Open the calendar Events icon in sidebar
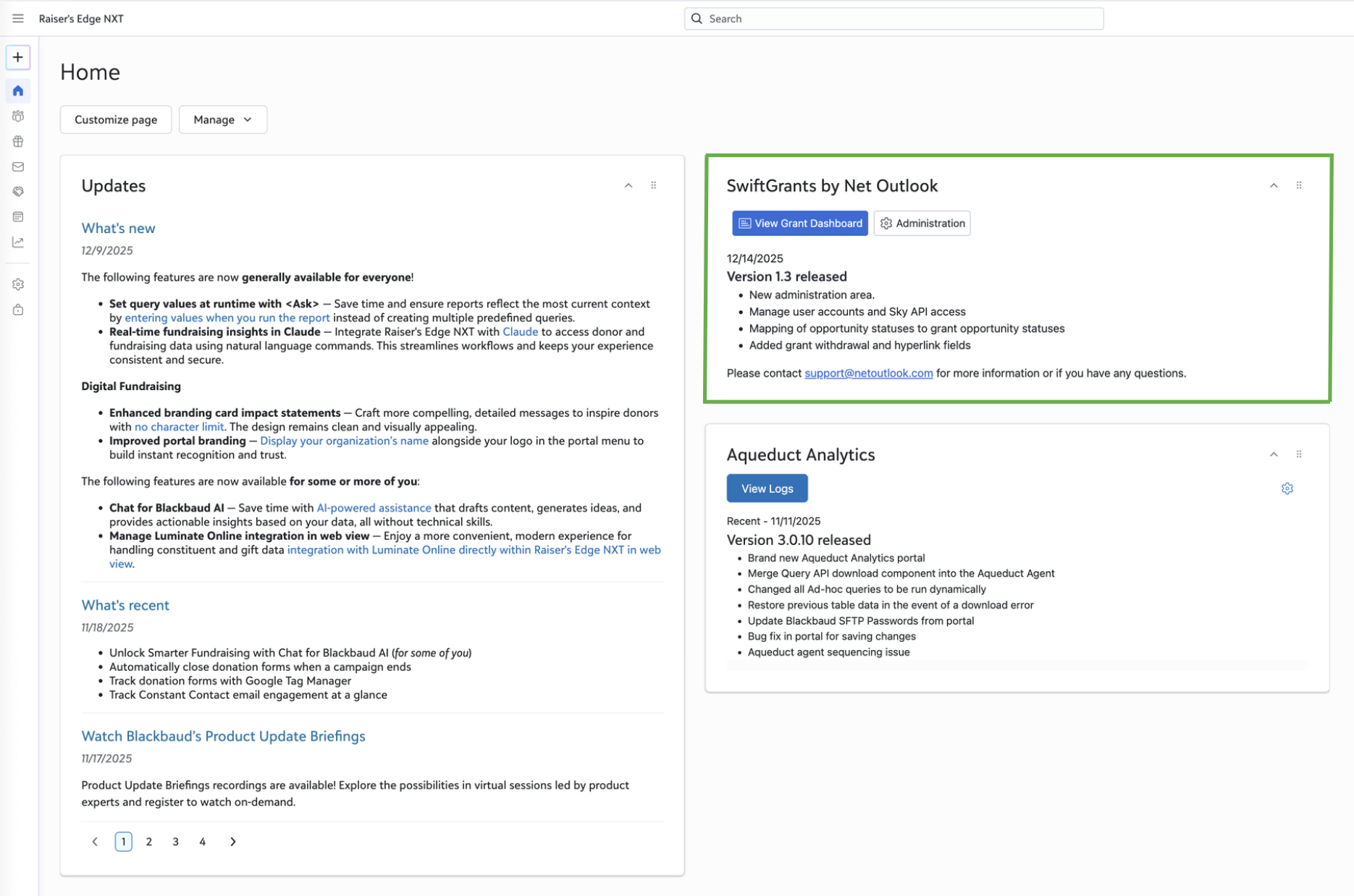1354x896 pixels. coord(18,217)
